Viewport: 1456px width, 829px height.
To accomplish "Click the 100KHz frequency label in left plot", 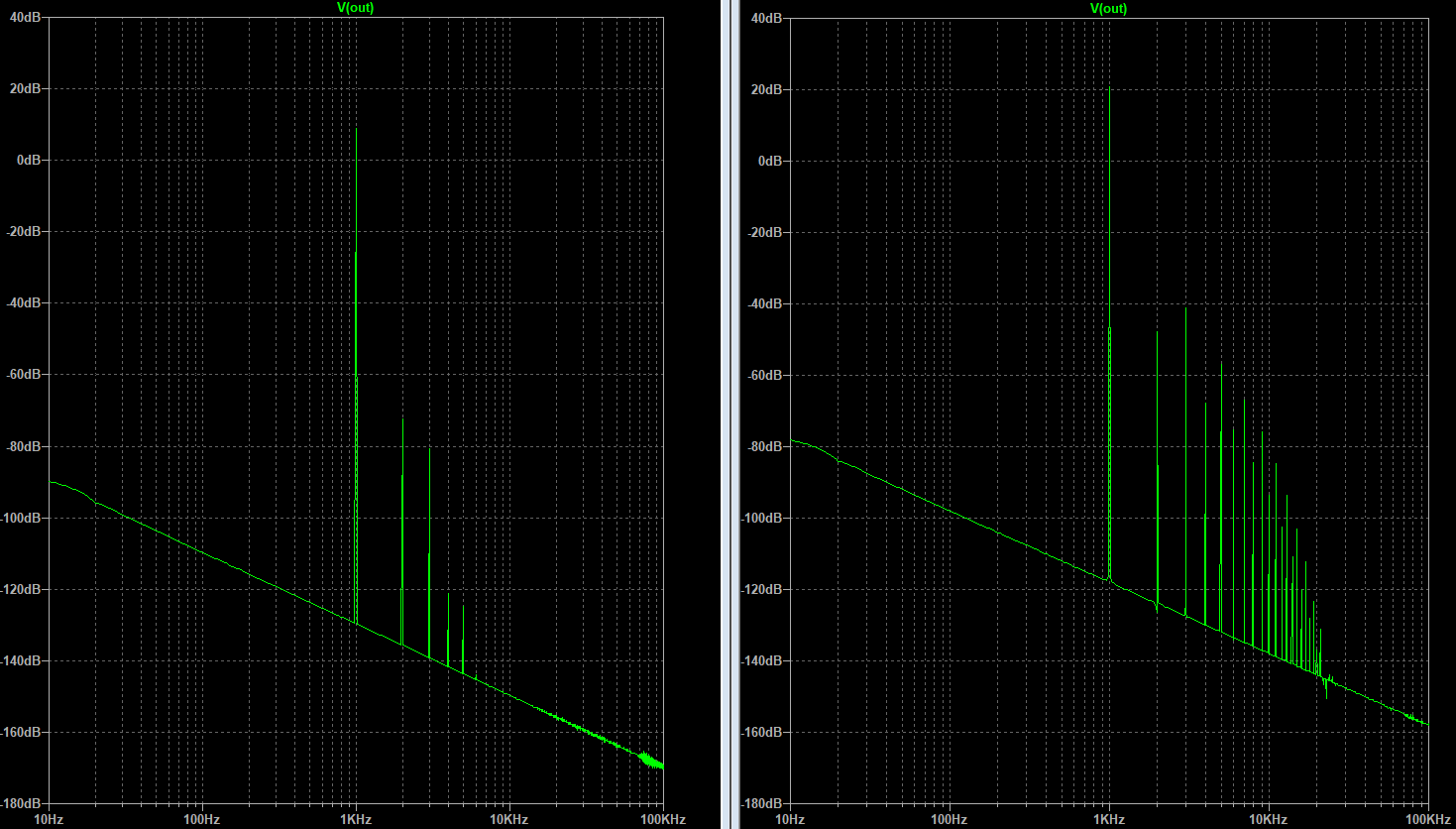I will click(663, 819).
